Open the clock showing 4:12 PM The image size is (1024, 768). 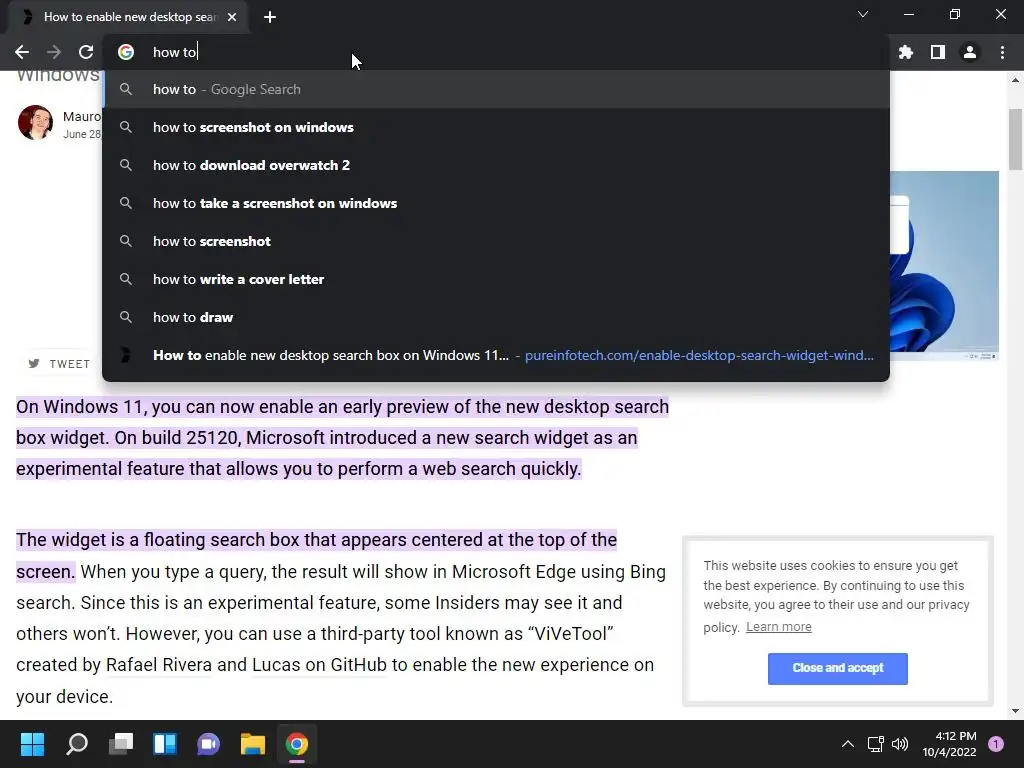pos(949,744)
